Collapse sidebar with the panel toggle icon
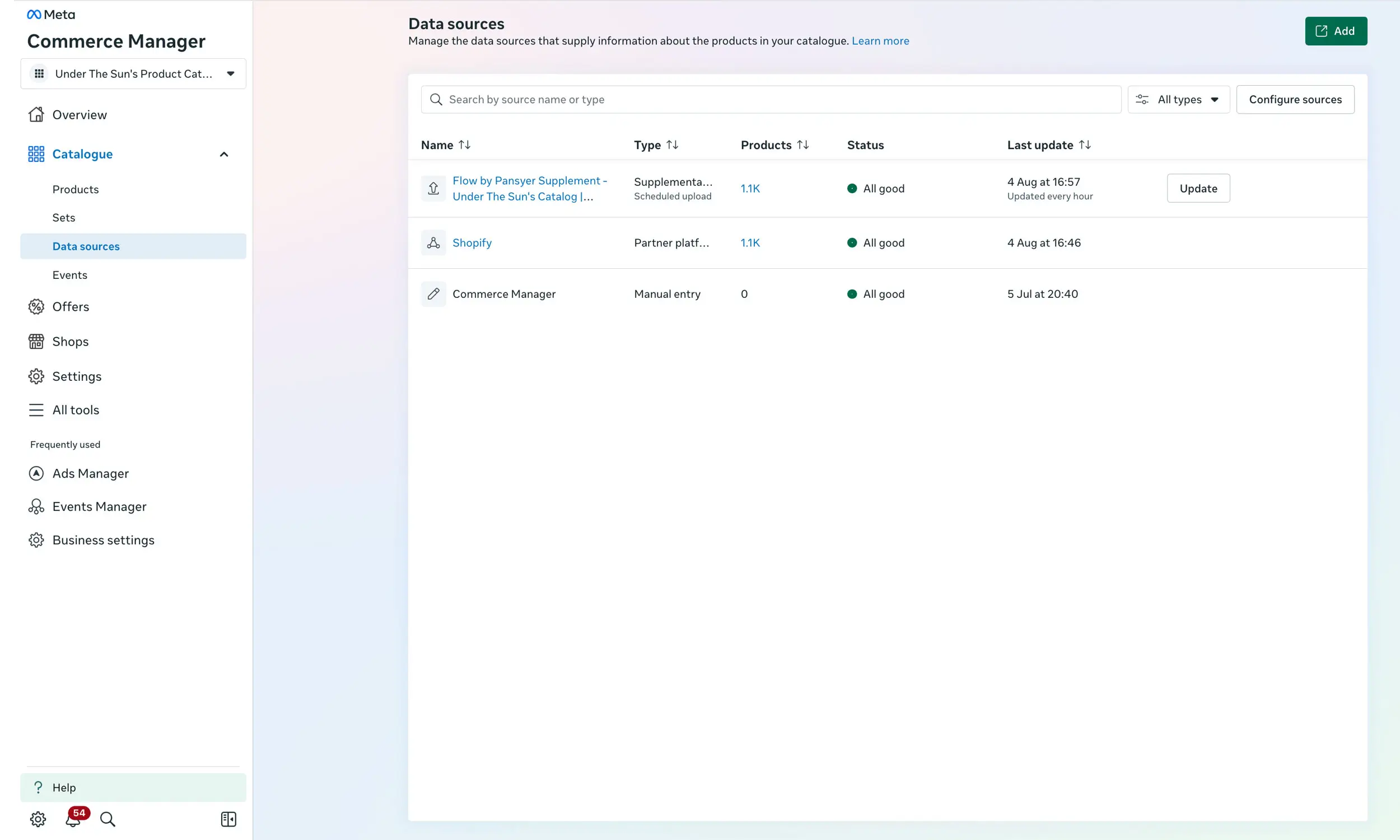The height and width of the screenshot is (840, 1400). 228,819
